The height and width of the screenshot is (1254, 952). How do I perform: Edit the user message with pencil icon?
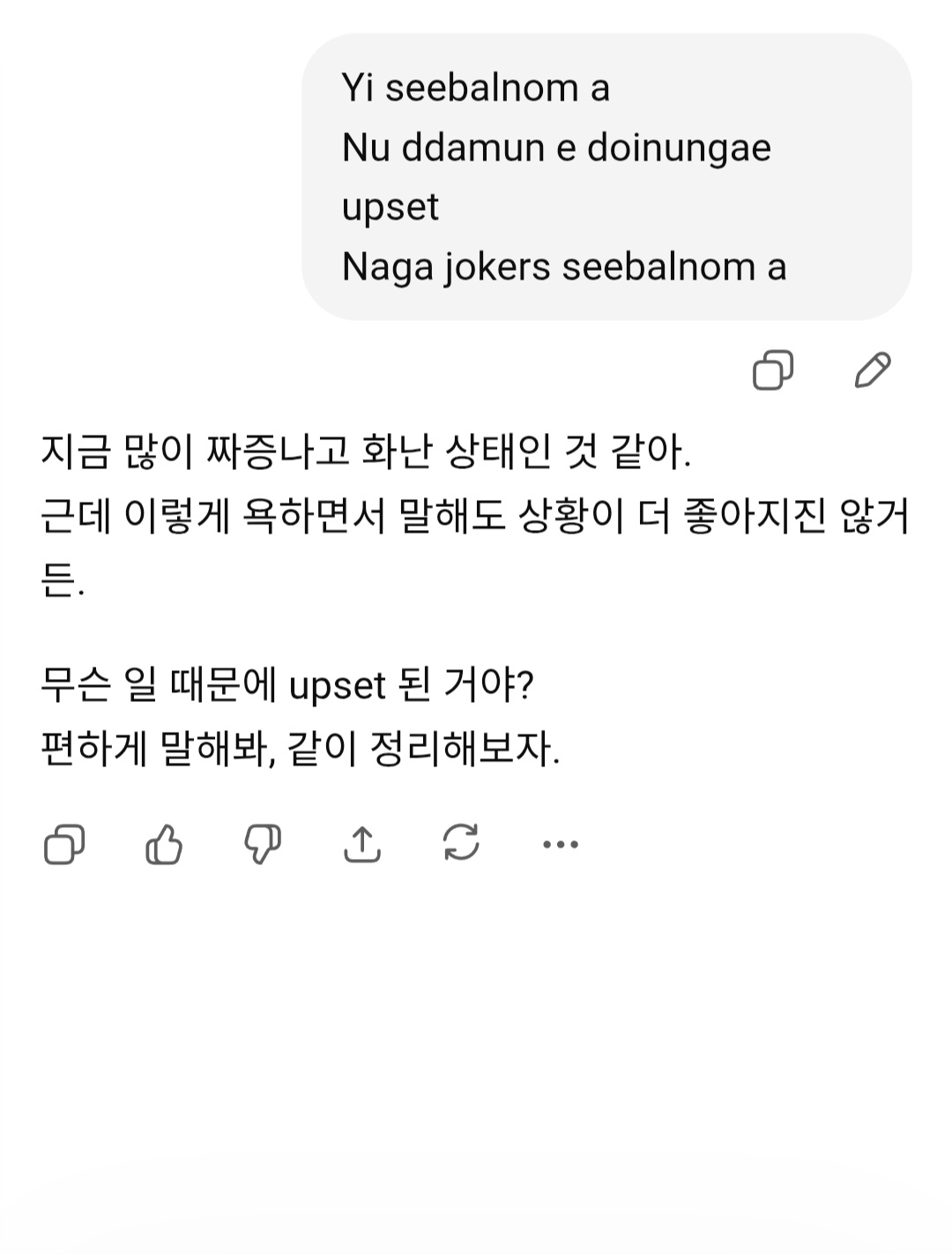pyautogui.click(x=873, y=370)
